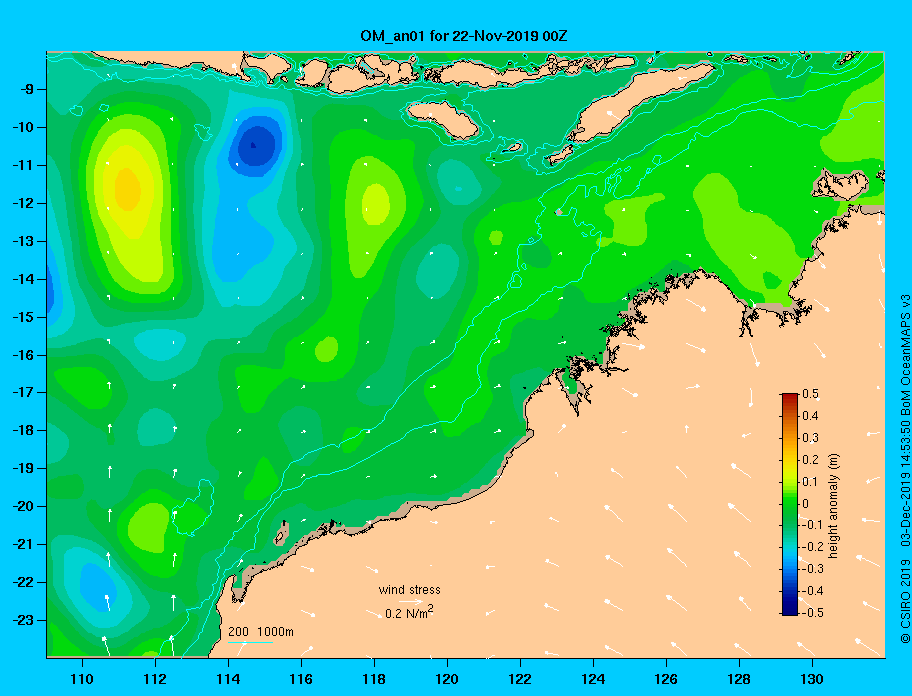Viewport: 912px width, 696px height.
Task: Click the orange high anomaly eddy core
Action: 127,190
